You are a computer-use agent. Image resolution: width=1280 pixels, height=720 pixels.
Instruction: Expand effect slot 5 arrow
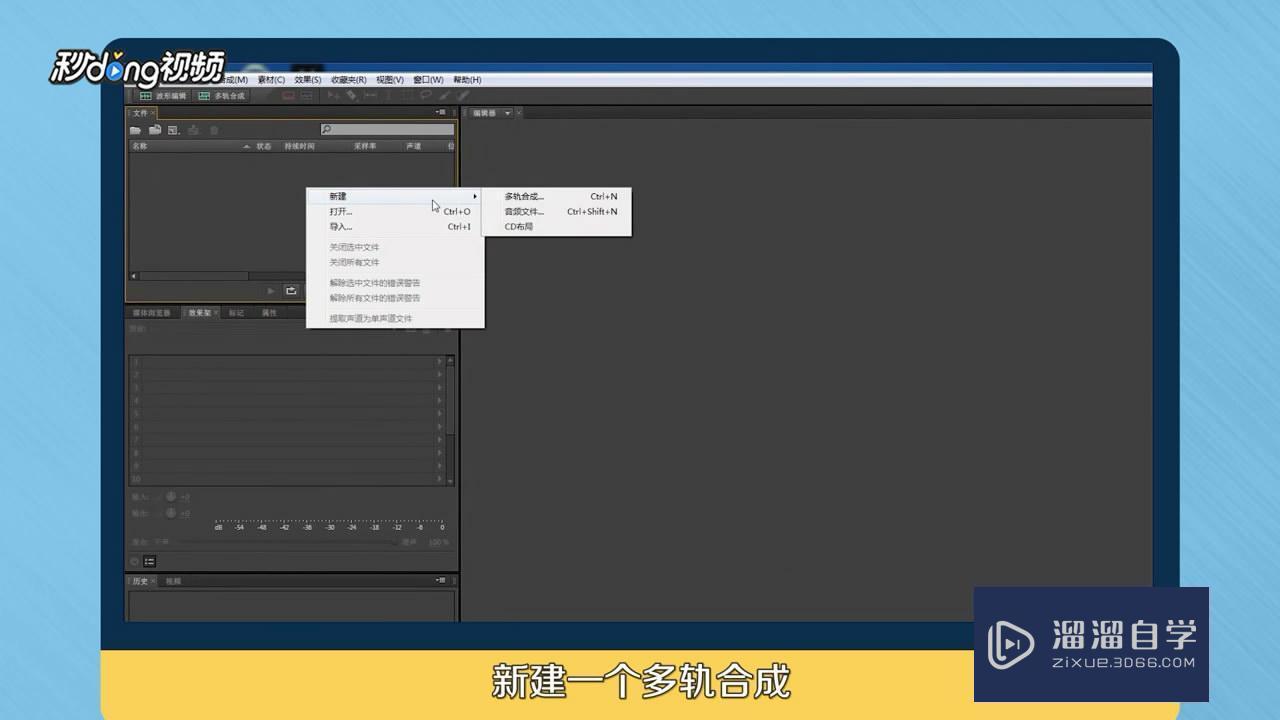tap(439, 413)
